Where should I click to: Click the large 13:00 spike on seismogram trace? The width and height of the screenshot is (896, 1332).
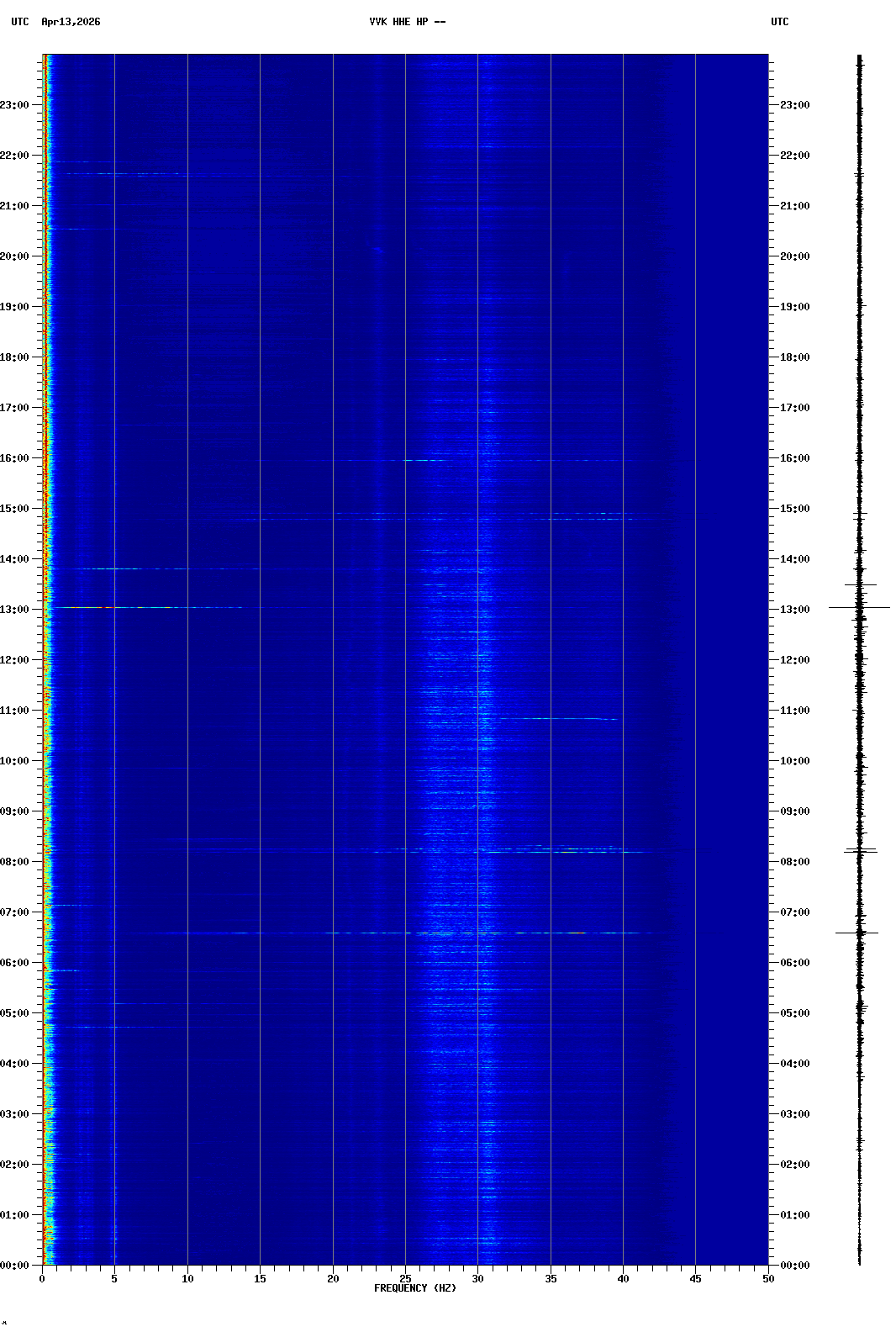tap(859, 607)
